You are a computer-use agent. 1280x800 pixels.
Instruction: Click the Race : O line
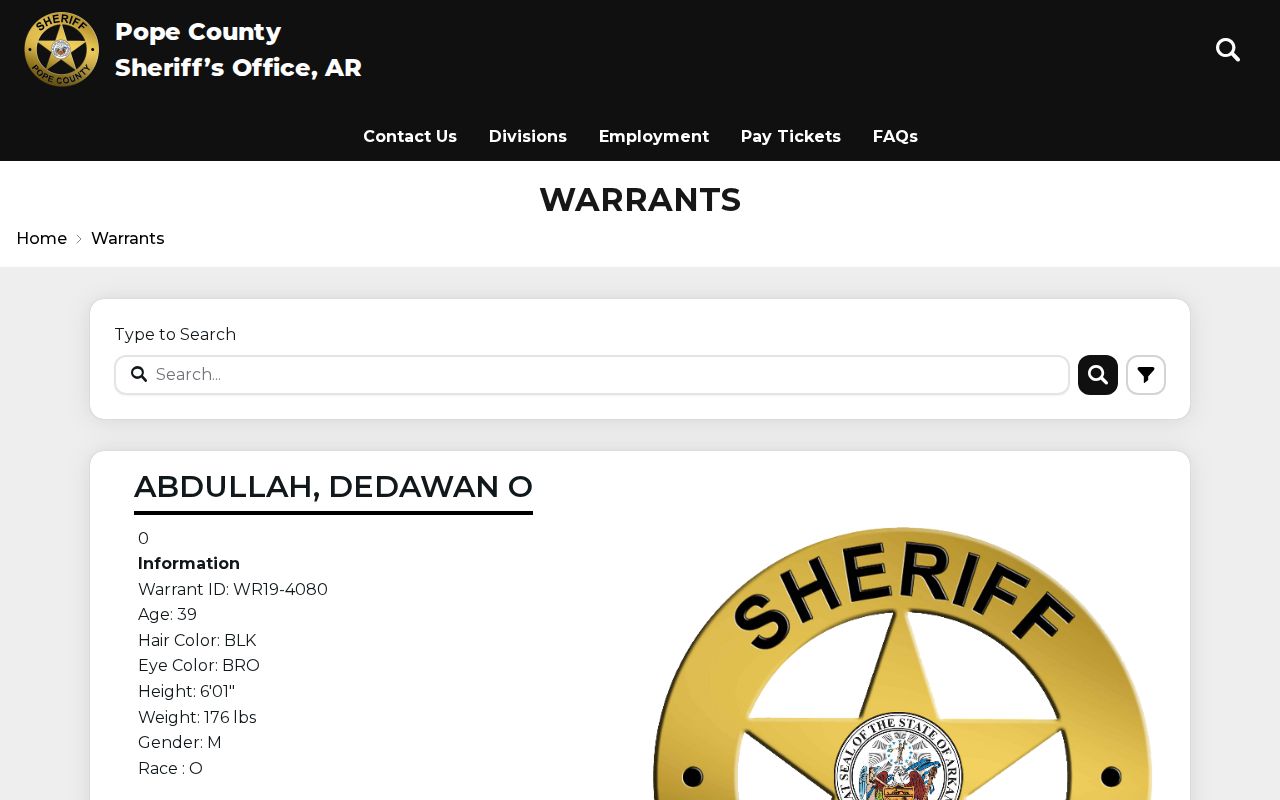(x=170, y=768)
